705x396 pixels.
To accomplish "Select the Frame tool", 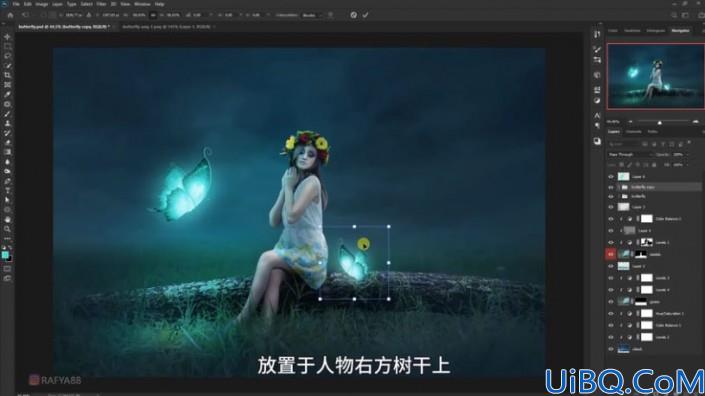I will [x=7, y=85].
